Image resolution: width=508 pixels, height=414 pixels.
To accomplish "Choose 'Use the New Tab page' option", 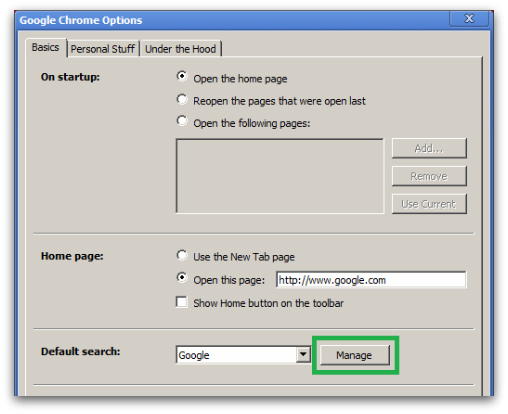I will coord(182,255).
